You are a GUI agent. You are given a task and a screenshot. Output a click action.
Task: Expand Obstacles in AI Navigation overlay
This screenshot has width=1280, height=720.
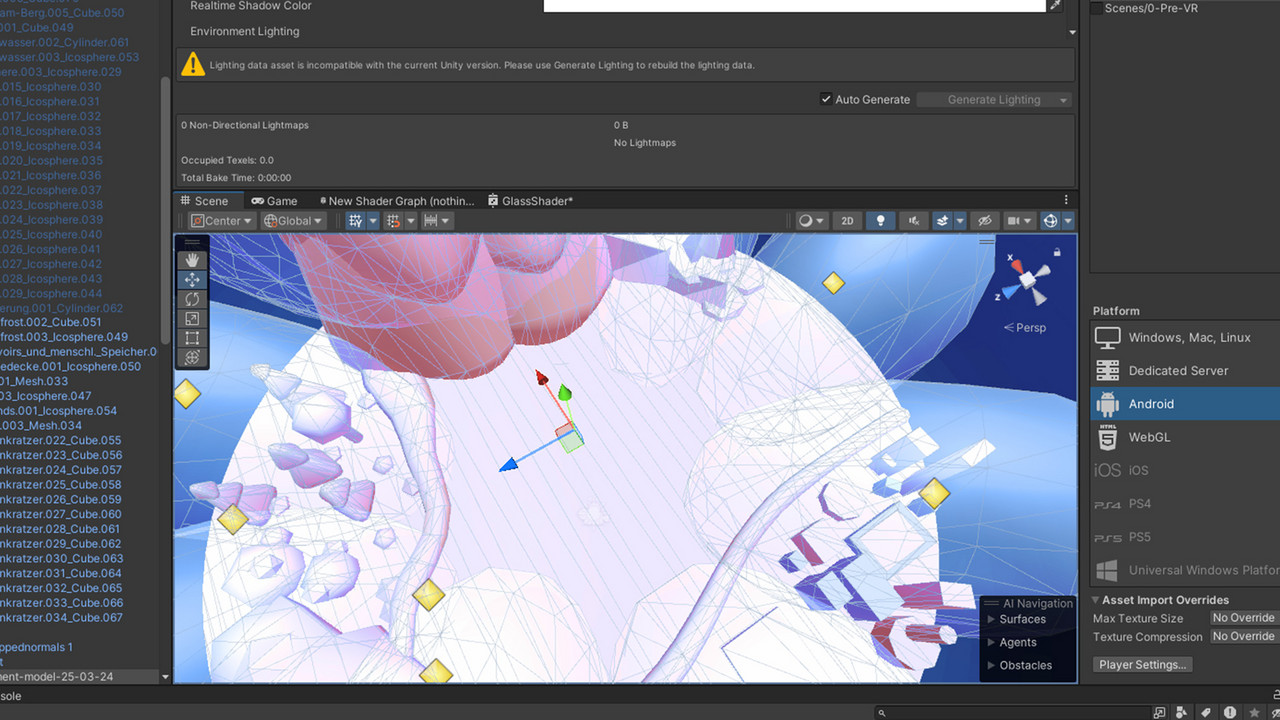(992, 665)
